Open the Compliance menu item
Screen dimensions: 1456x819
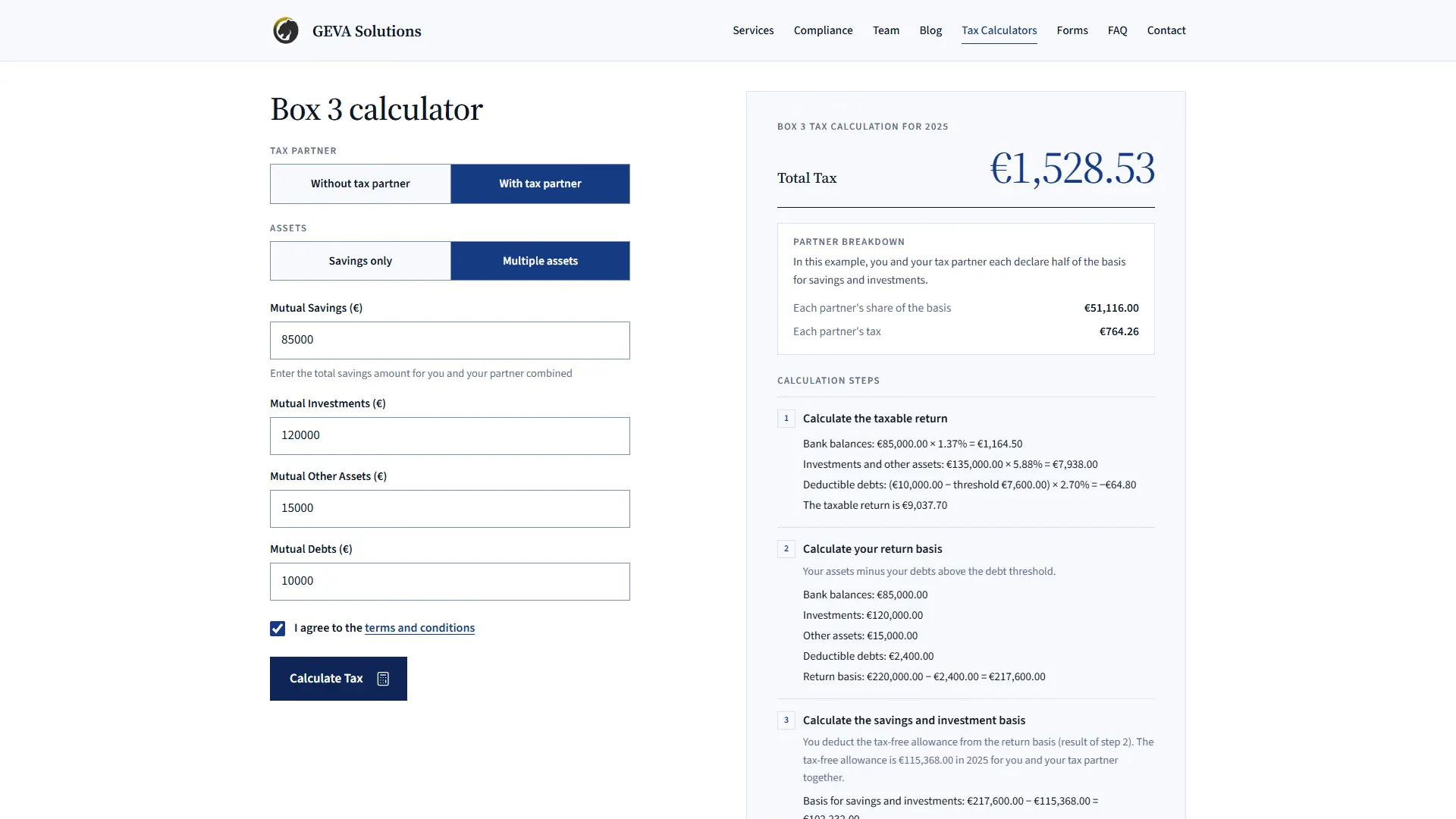(x=823, y=30)
